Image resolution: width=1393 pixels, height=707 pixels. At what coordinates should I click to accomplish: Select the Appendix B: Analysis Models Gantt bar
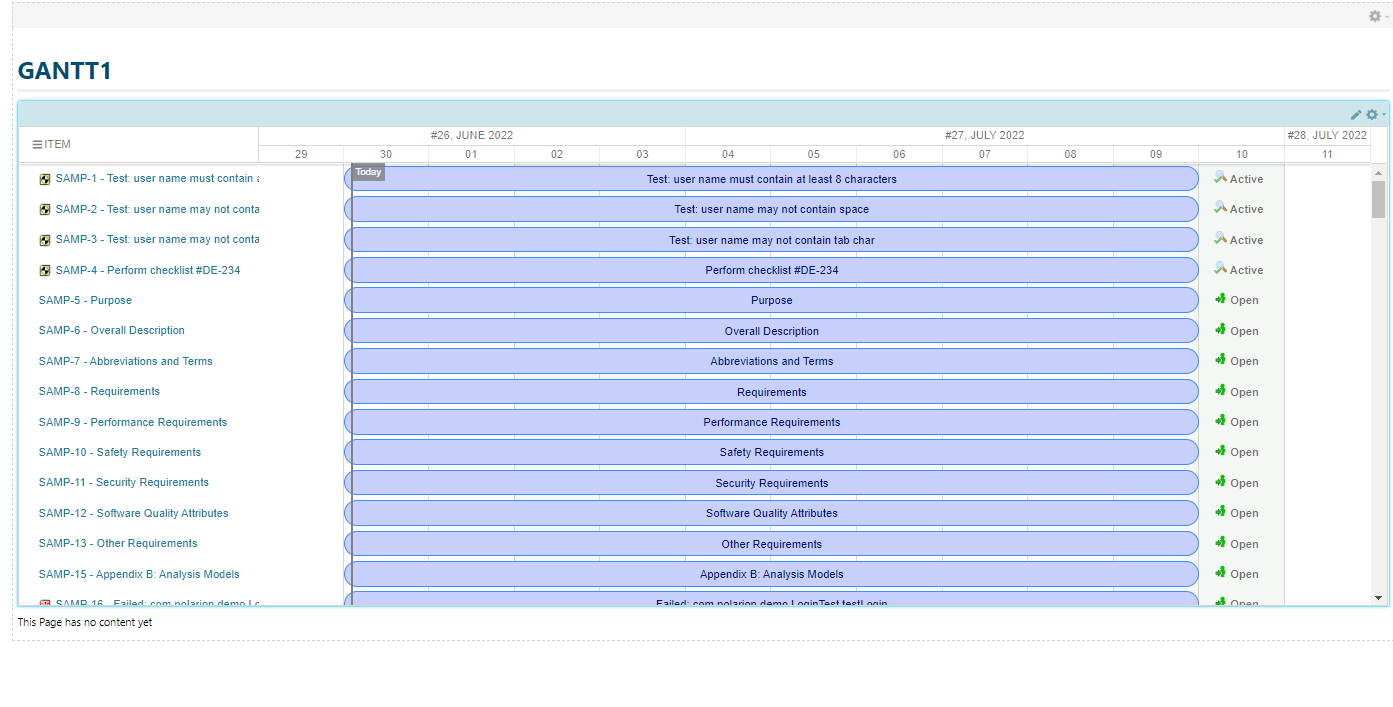pyautogui.click(x=771, y=574)
